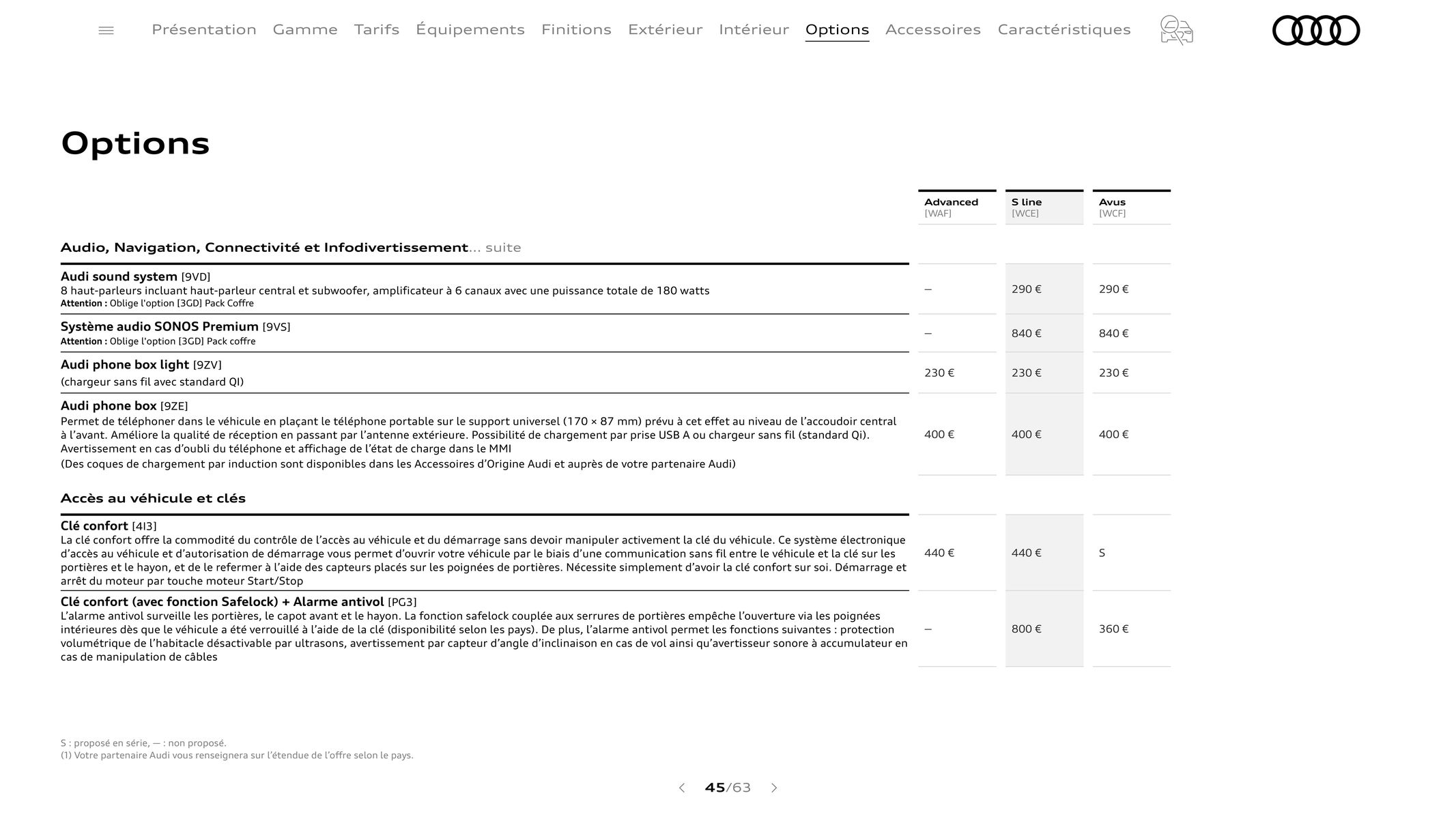Viewport: 1456px width, 819px height.
Task: Click the Advanced 400 € phone box price
Action: (x=939, y=435)
